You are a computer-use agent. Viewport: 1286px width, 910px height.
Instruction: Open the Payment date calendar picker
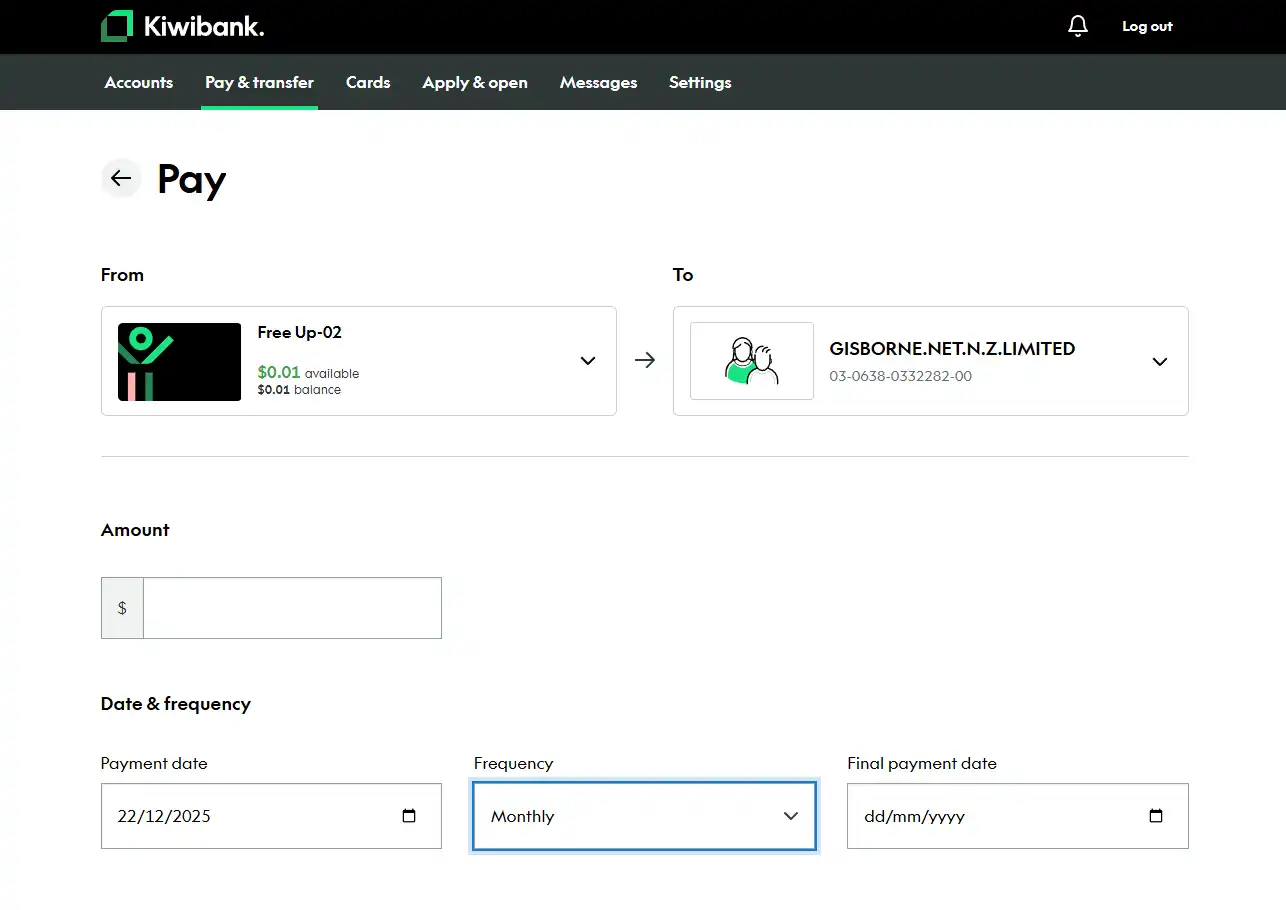[409, 816]
